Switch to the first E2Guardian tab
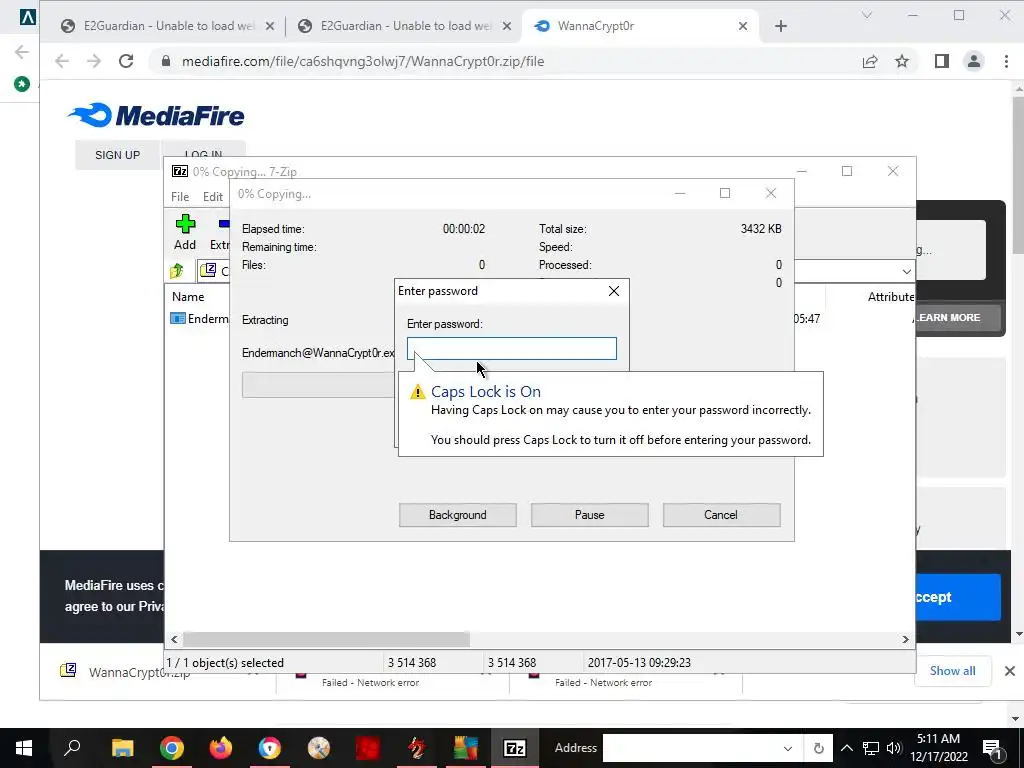Image resolution: width=1024 pixels, height=768 pixels. 168,26
